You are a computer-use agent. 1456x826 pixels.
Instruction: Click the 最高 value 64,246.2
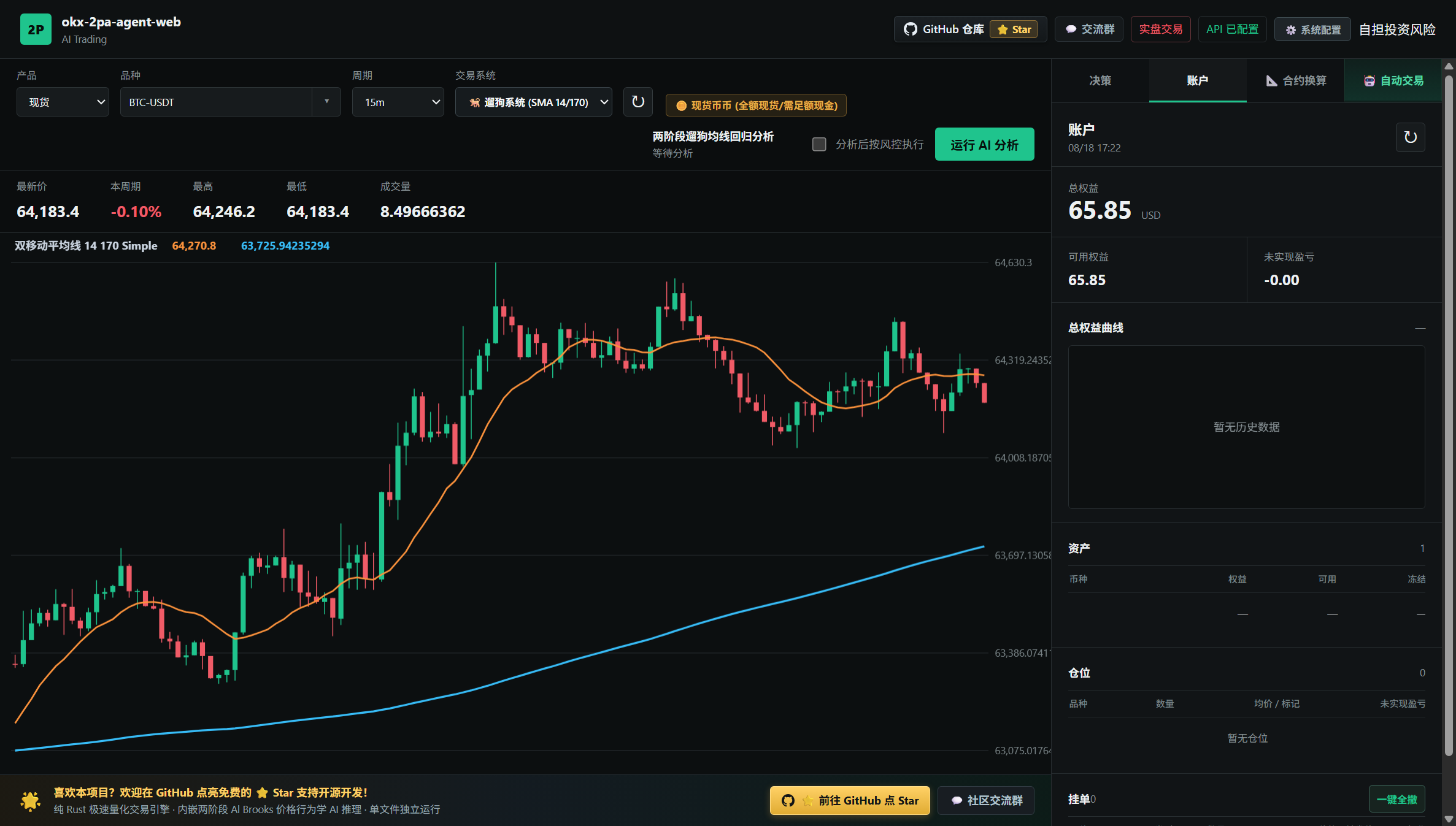tap(224, 212)
